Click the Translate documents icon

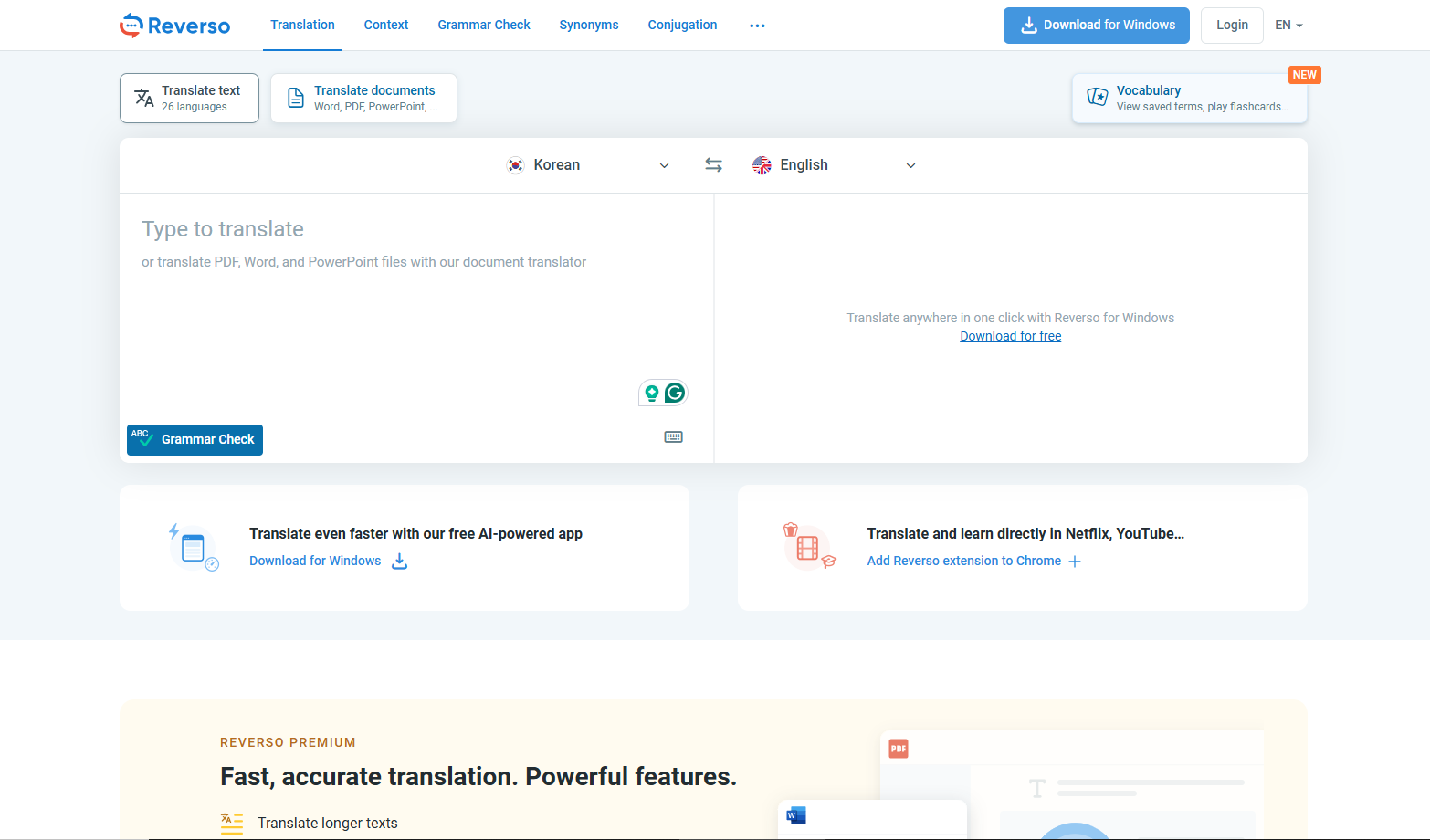point(295,96)
